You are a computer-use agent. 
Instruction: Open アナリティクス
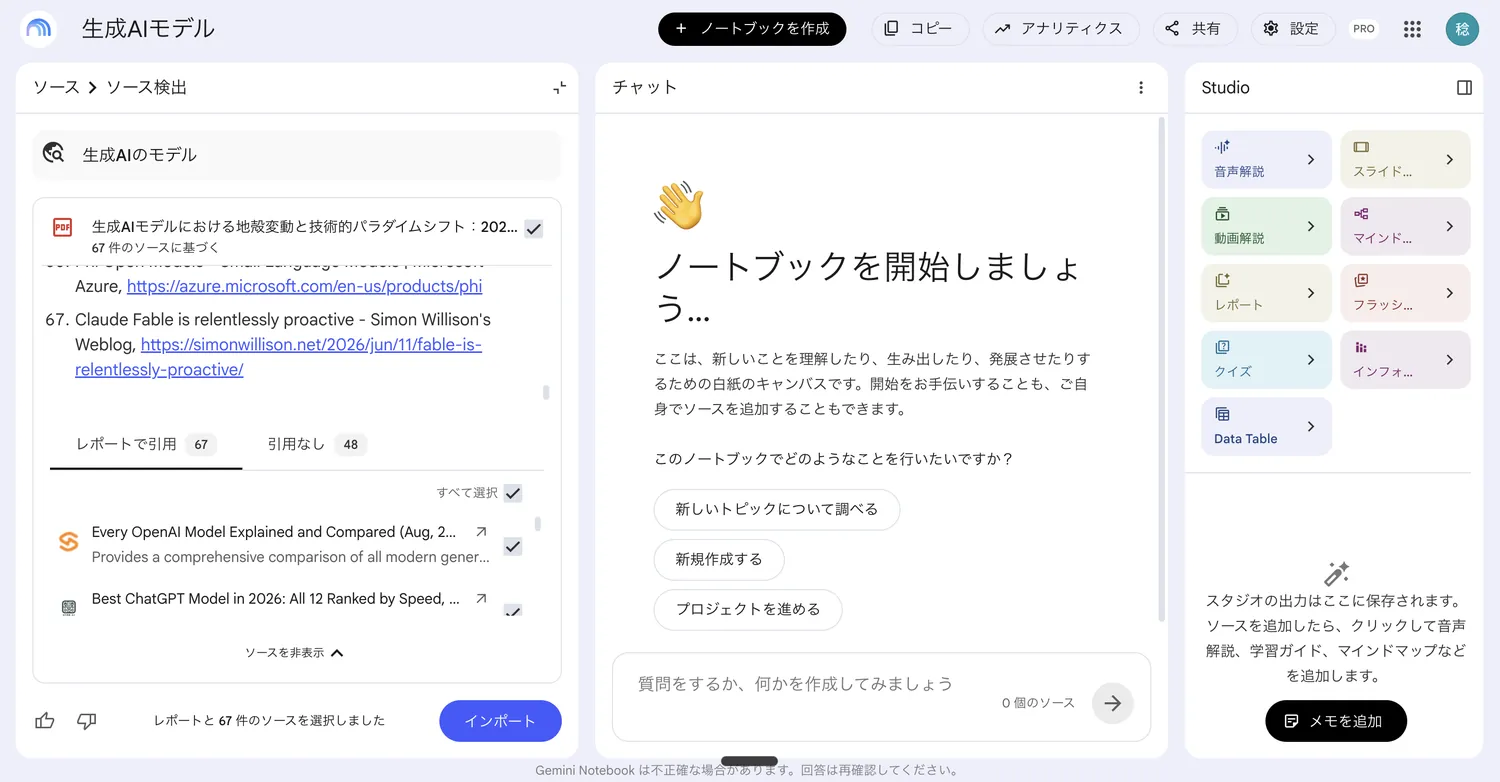(1060, 29)
